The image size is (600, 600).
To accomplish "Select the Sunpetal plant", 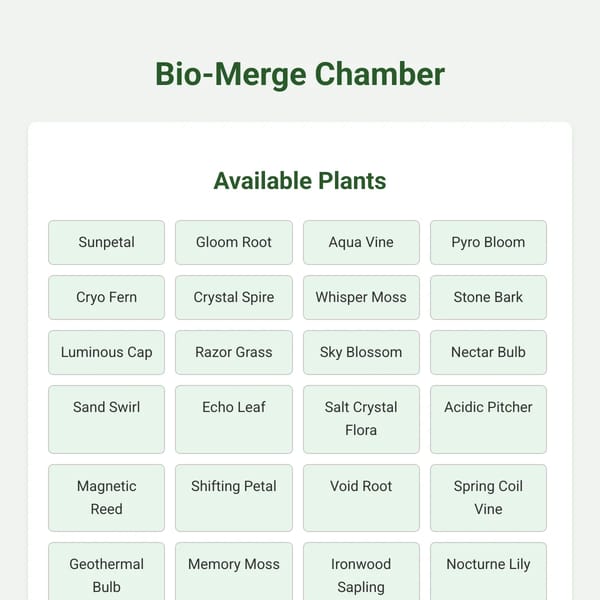I will tap(106, 242).
